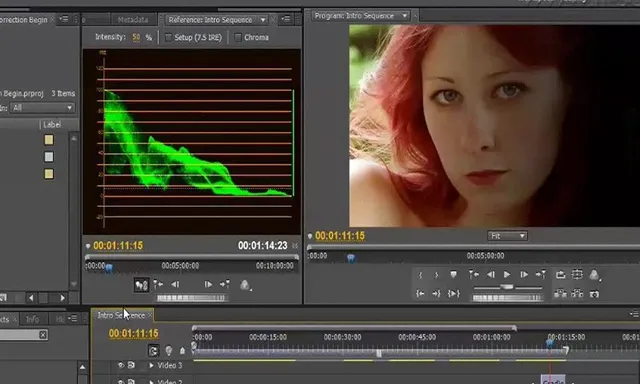The height and width of the screenshot is (384, 640).
Task: Open Reference: Intro Sequence dropdown
Action: tap(263, 20)
